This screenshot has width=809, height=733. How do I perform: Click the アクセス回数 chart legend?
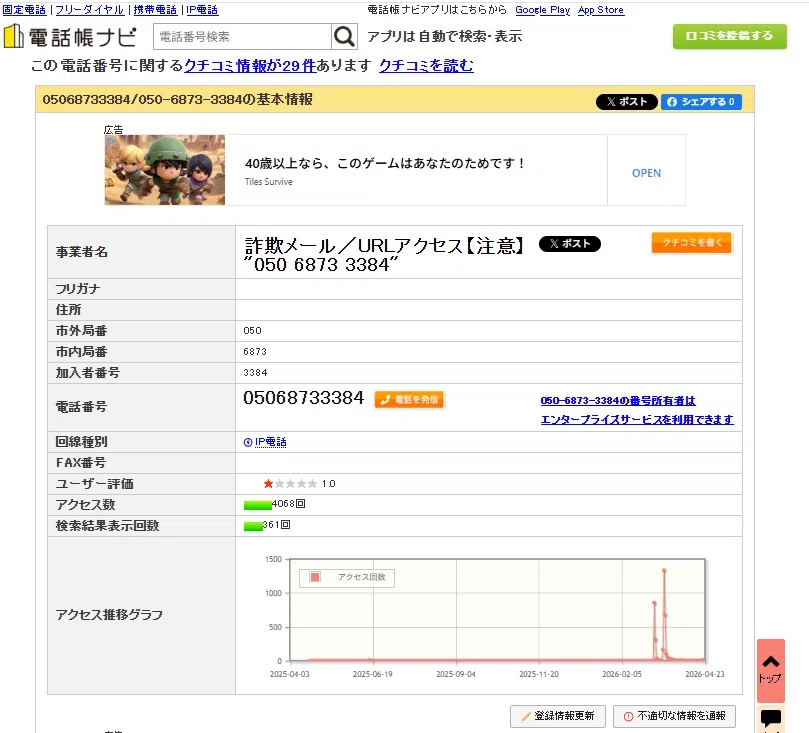[x=347, y=577]
